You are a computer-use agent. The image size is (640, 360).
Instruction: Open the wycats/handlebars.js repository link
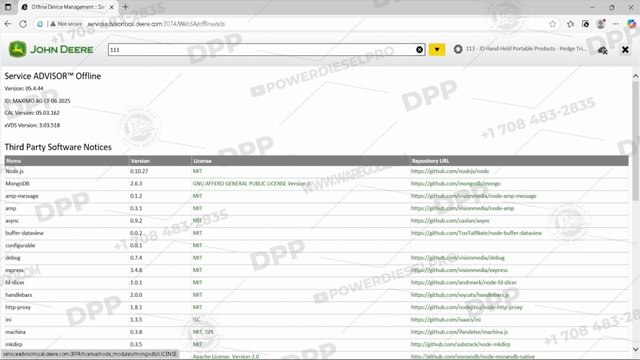[x=460, y=295]
